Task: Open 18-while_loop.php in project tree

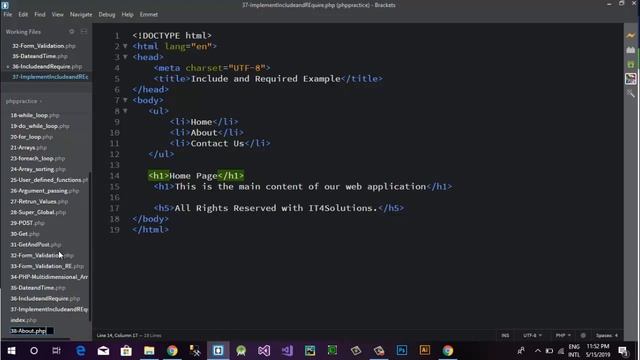Action: coord(35,116)
